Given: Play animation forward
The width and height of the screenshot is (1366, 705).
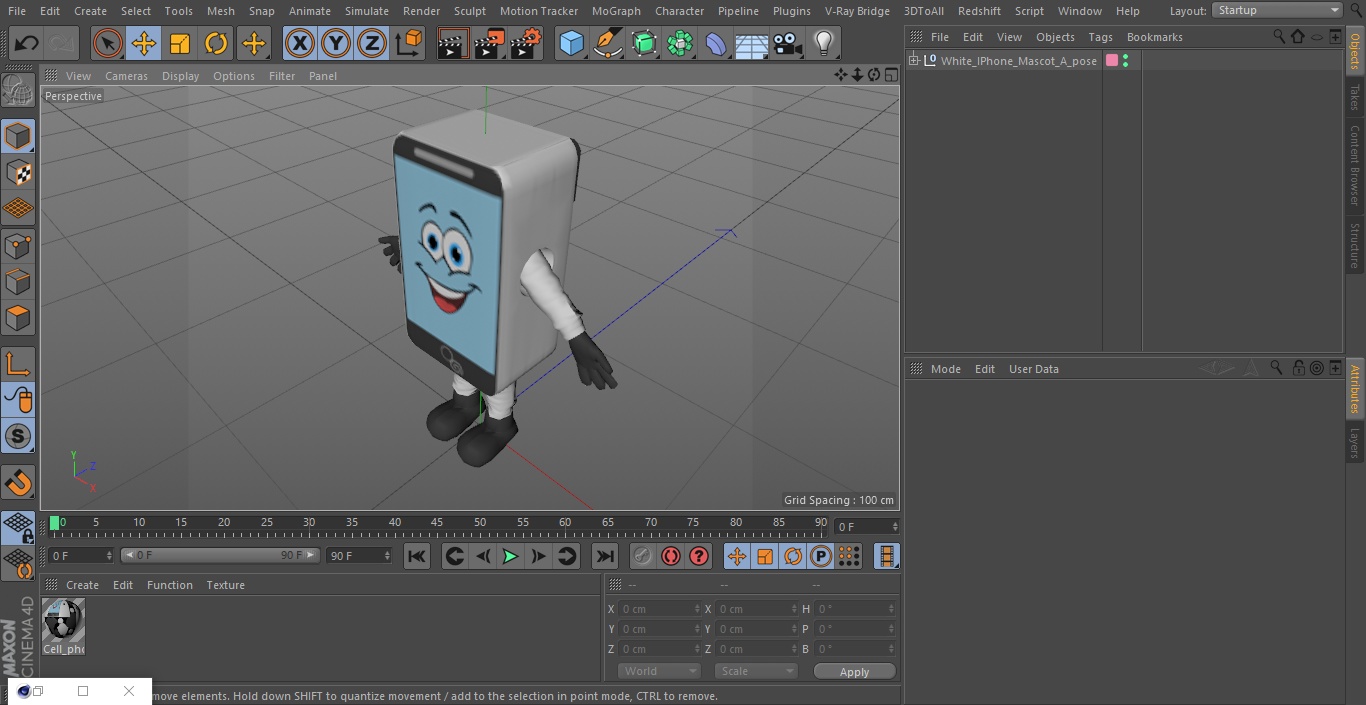Looking at the screenshot, I should click(510, 556).
